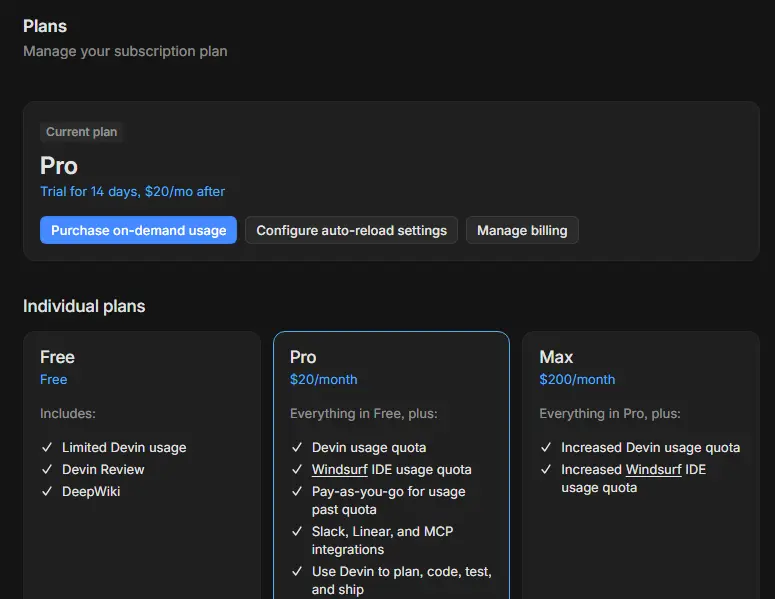
Task: Click 'Includes:' label in Free plan
Action: pyautogui.click(x=68, y=414)
